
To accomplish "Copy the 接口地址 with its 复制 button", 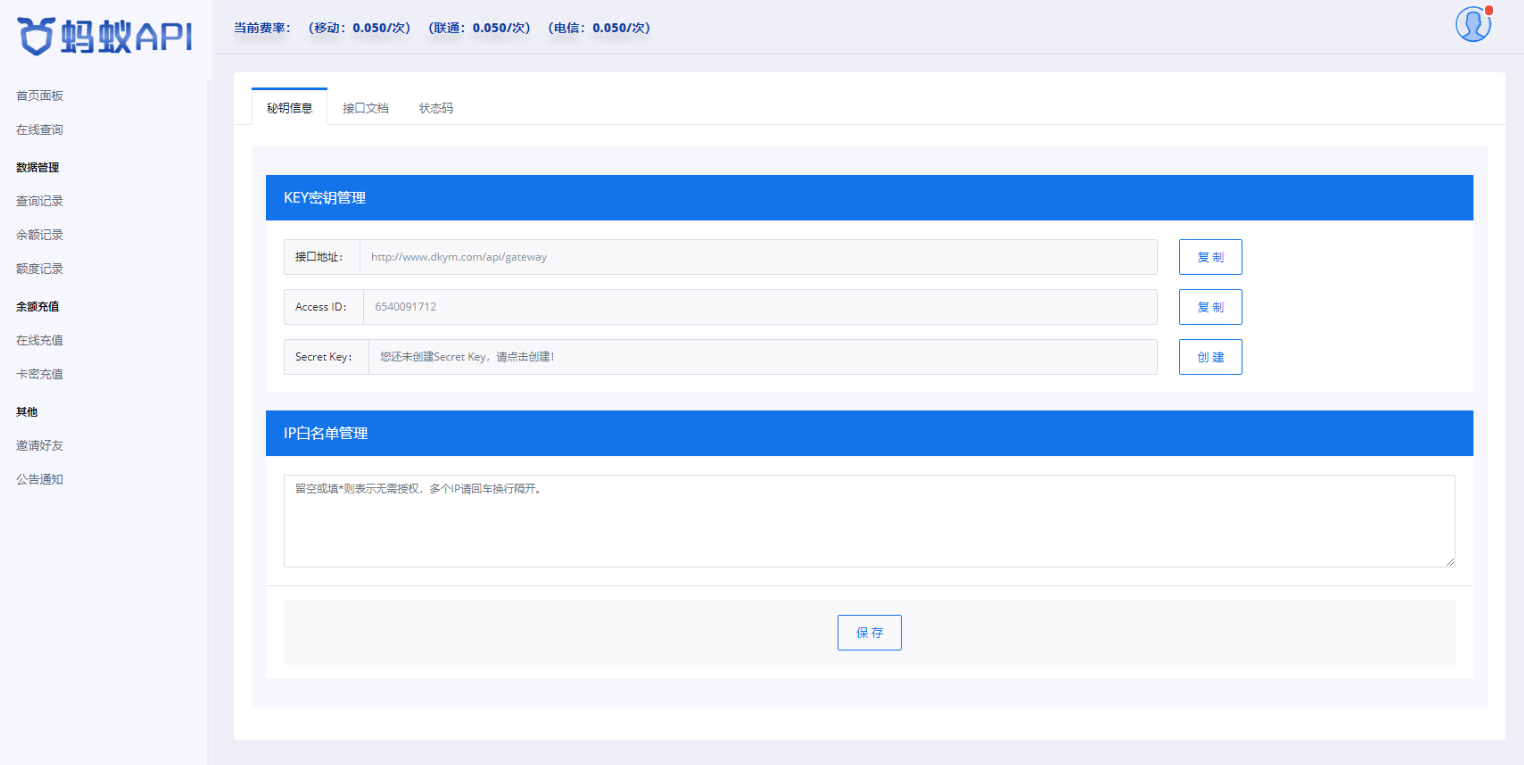I will point(1210,257).
